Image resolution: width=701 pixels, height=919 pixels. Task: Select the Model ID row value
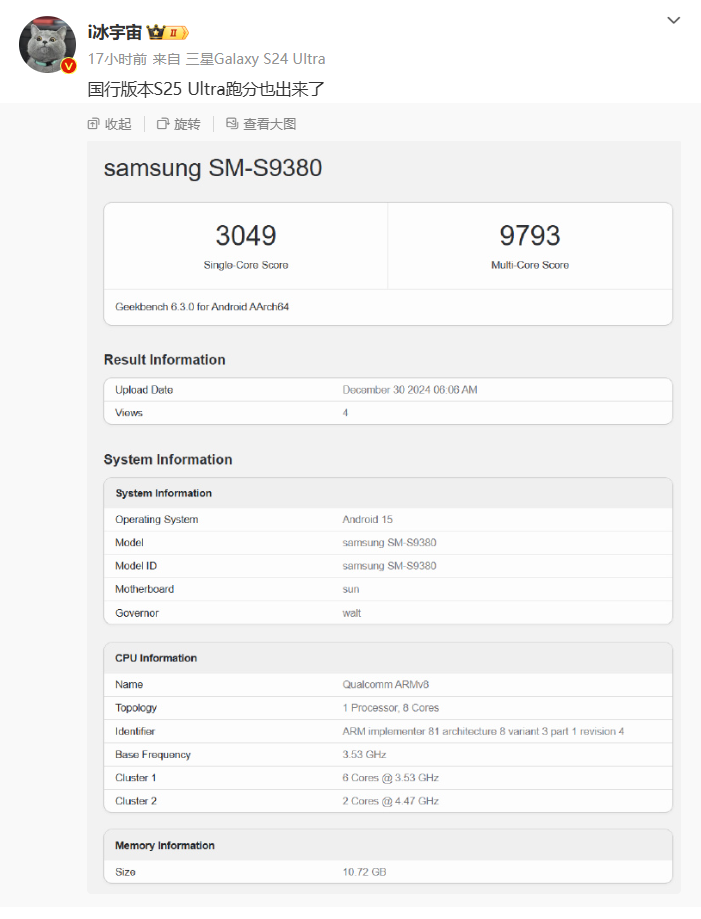click(x=389, y=566)
